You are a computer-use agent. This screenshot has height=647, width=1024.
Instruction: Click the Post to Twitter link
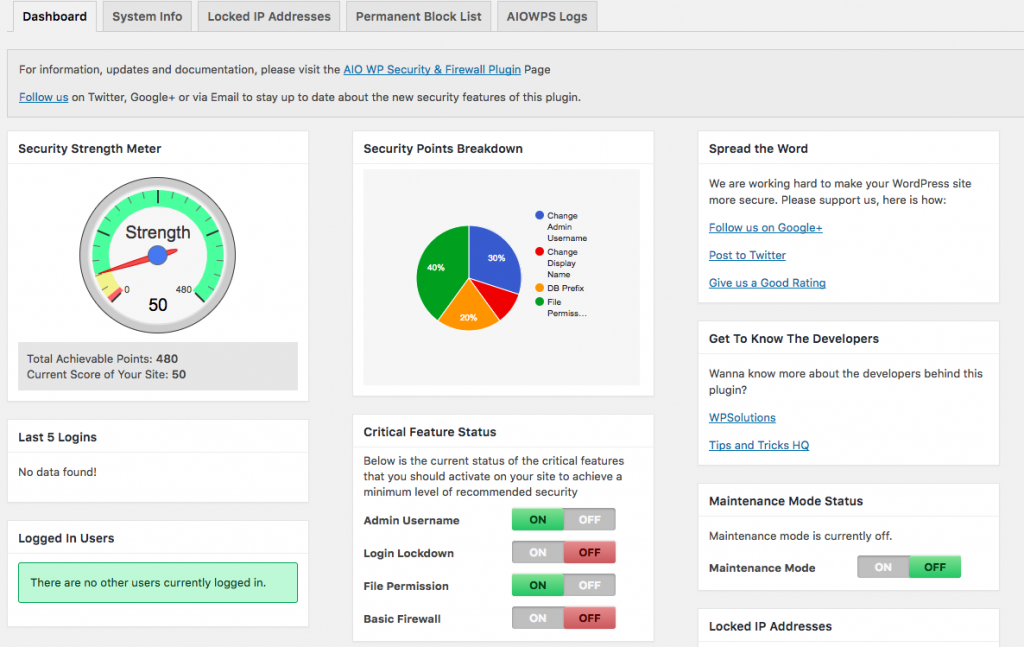point(747,255)
